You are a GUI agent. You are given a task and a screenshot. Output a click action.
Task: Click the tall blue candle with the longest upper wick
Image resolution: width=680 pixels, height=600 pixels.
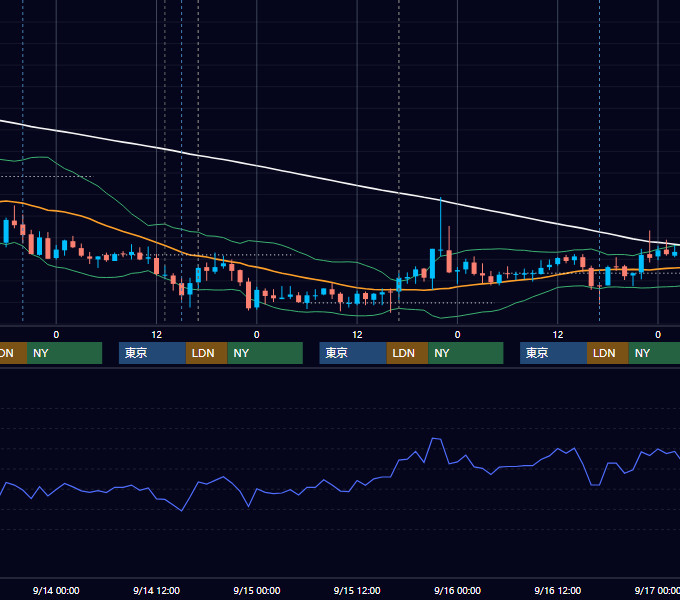tap(441, 225)
